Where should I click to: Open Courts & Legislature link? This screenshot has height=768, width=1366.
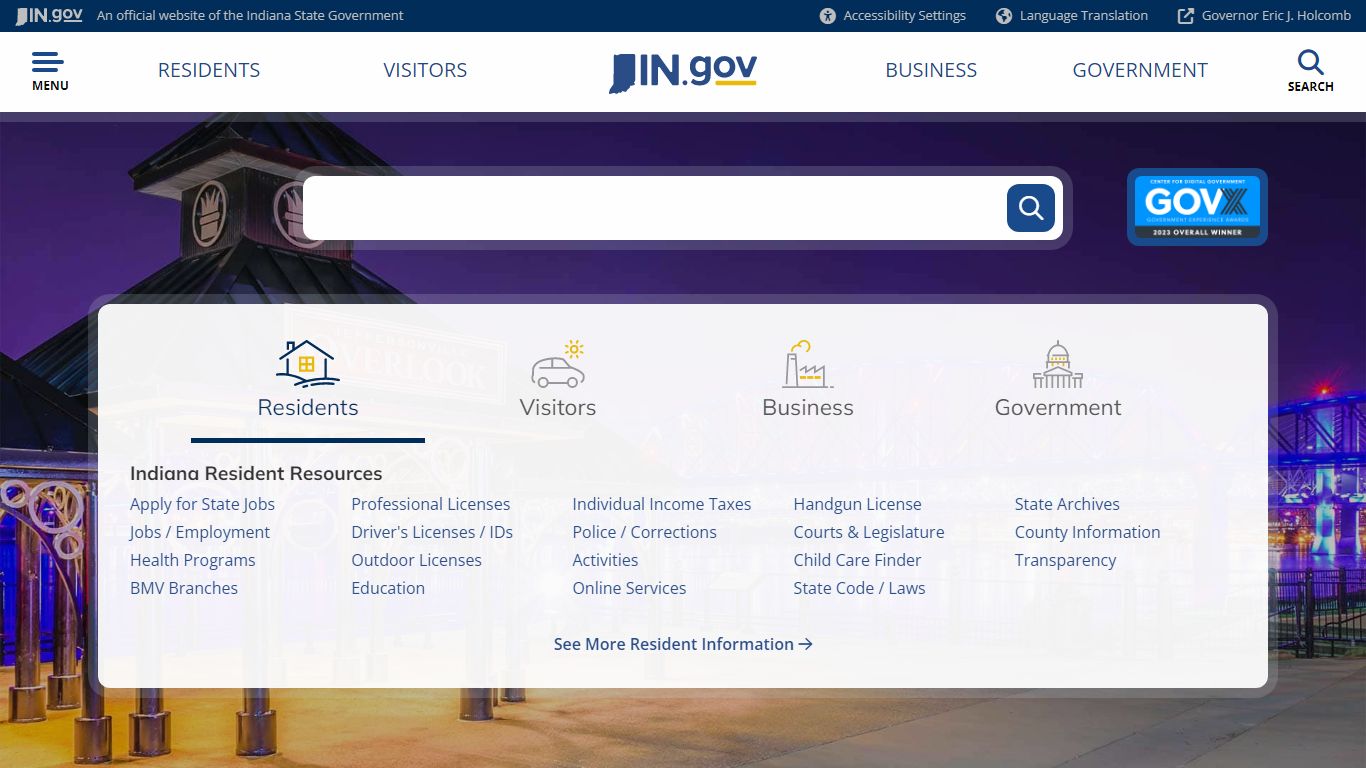(x=869, y=532)
